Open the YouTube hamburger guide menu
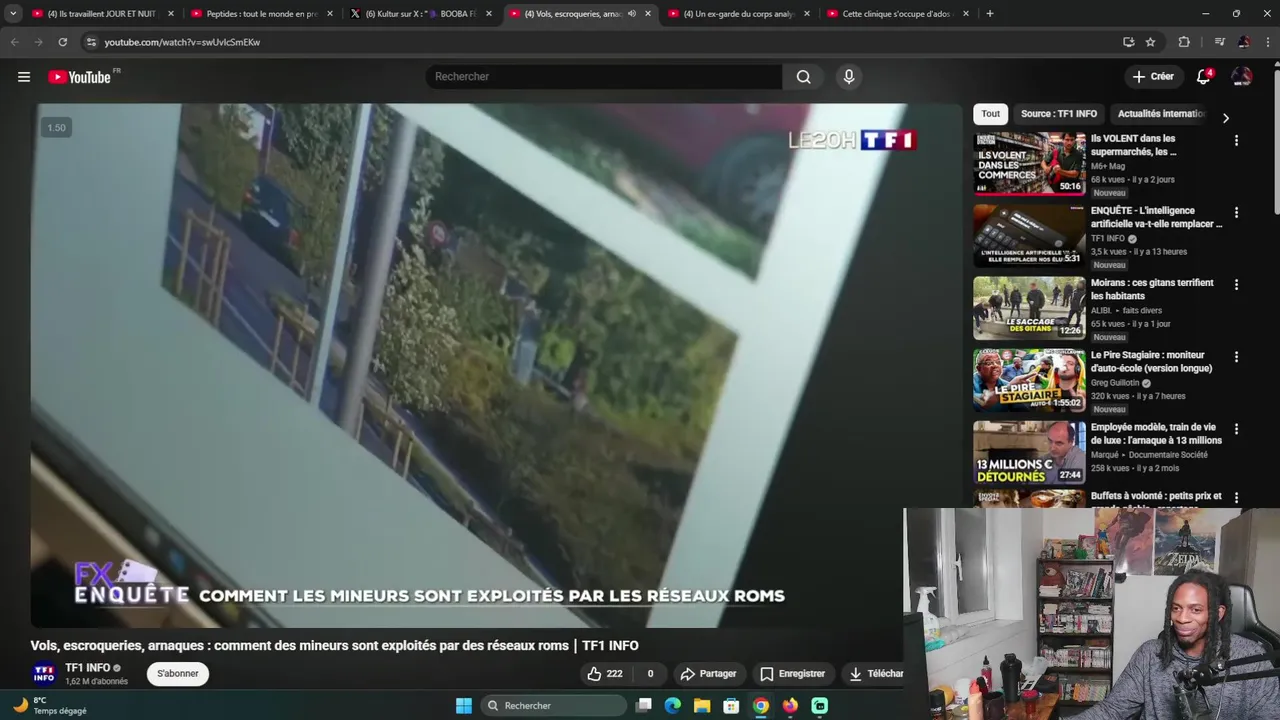This screenshot has width=1280, height=720. click(24, 77)
